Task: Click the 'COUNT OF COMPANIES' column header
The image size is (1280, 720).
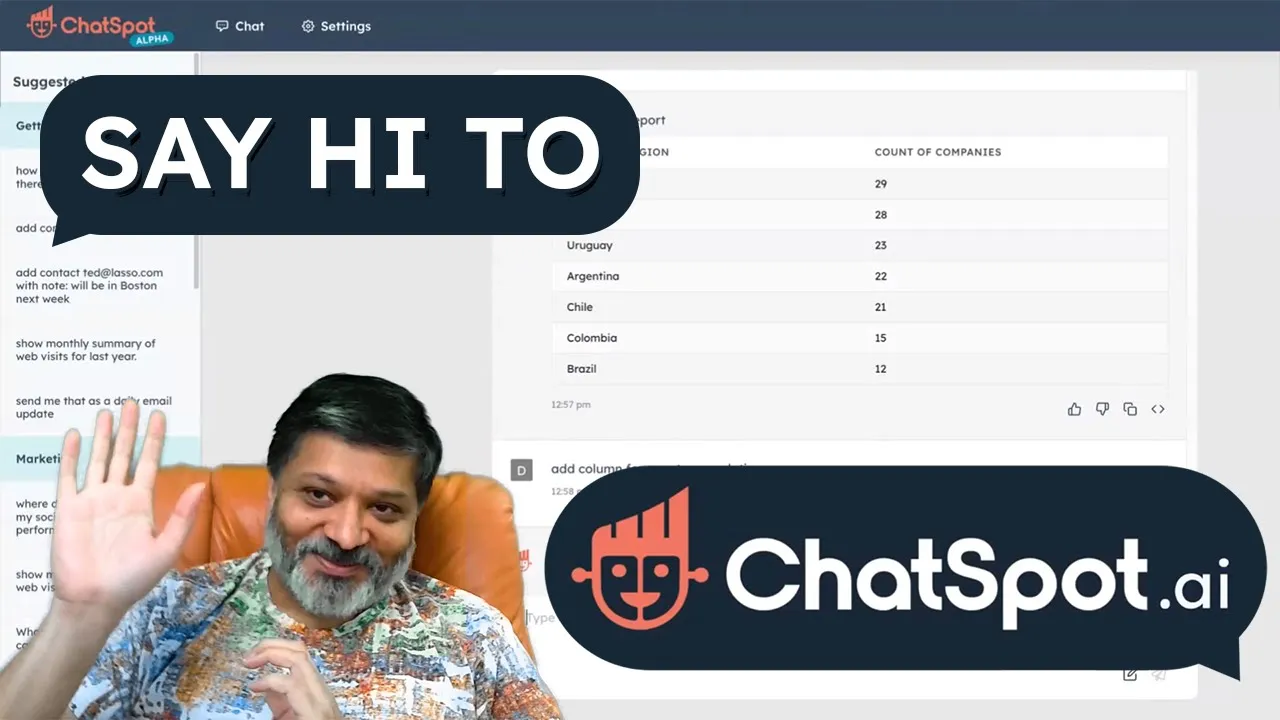Action: (x=938, y=152)
